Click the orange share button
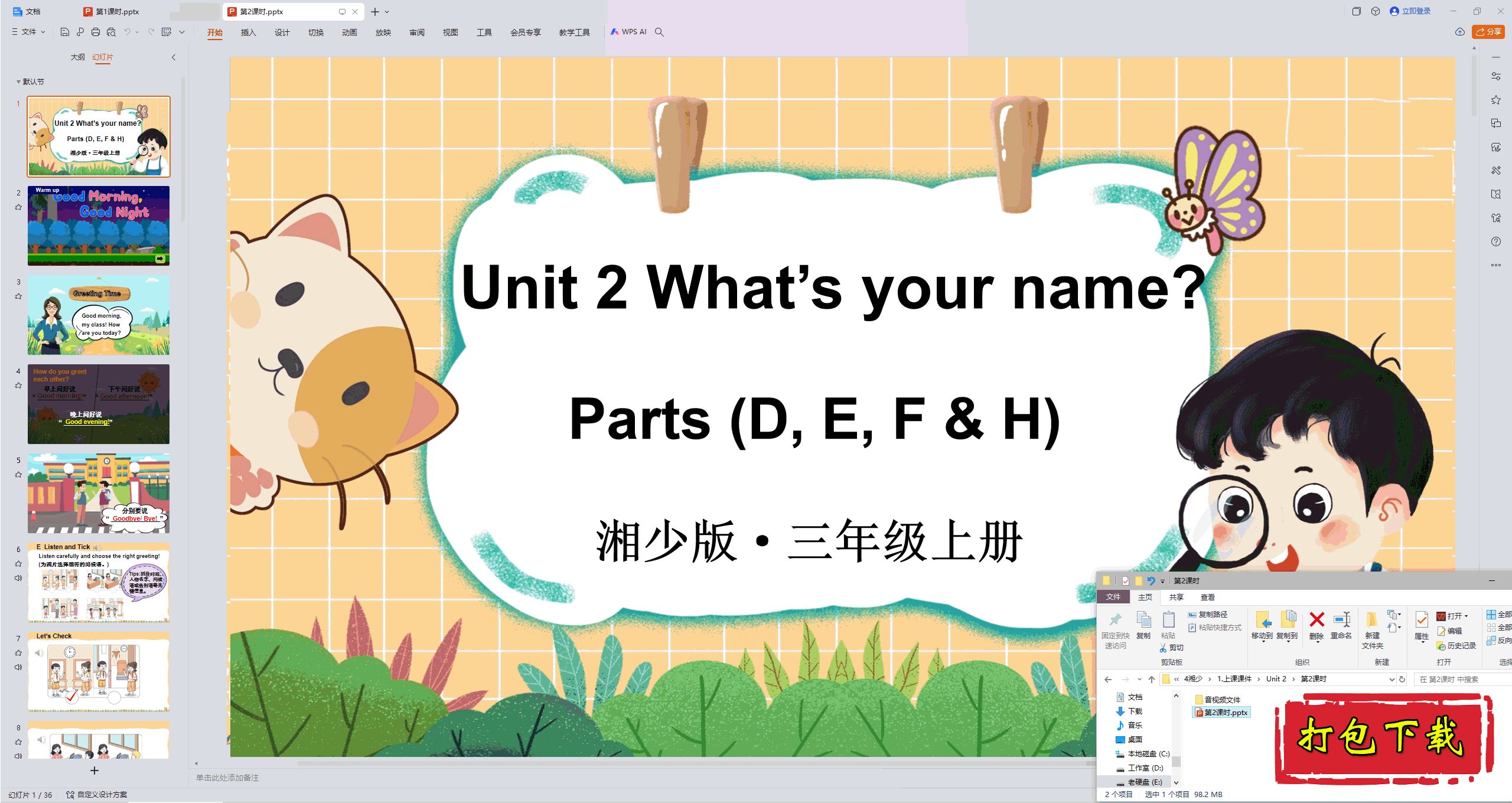The image size is (1512, 803). tap(1488, 32)
